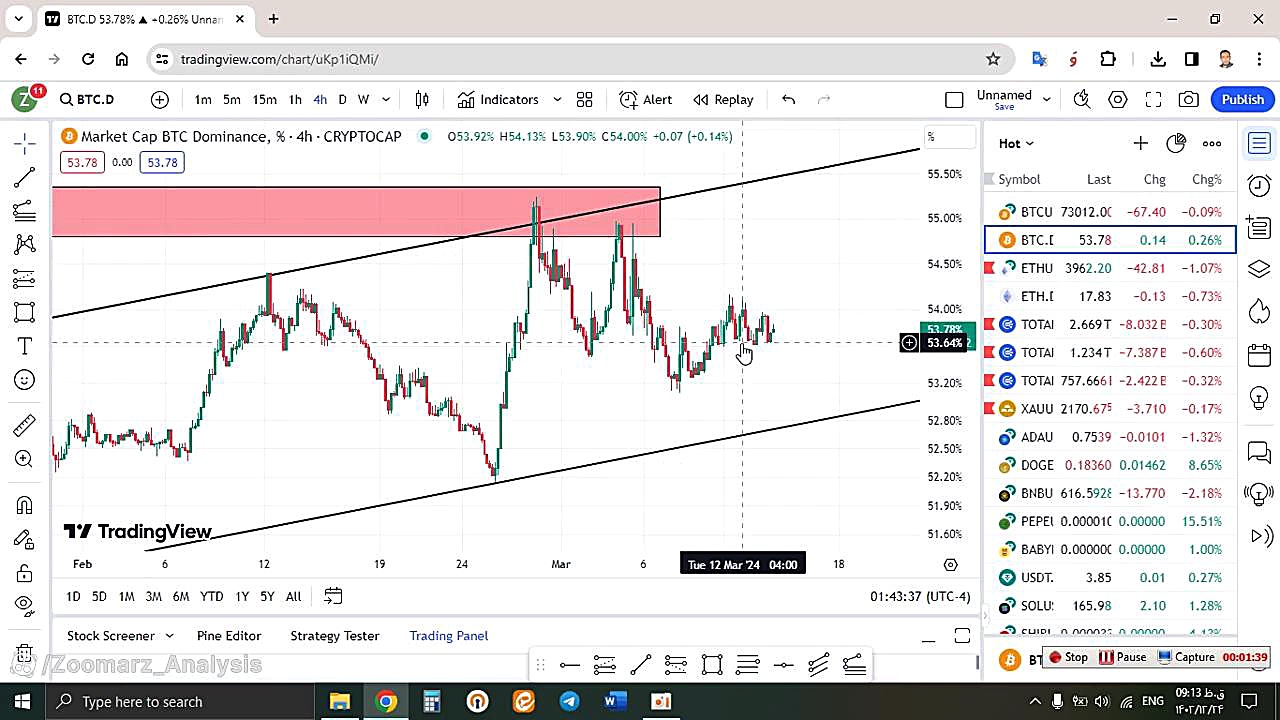Open the layout setup square icon

[x=954, y=99]
